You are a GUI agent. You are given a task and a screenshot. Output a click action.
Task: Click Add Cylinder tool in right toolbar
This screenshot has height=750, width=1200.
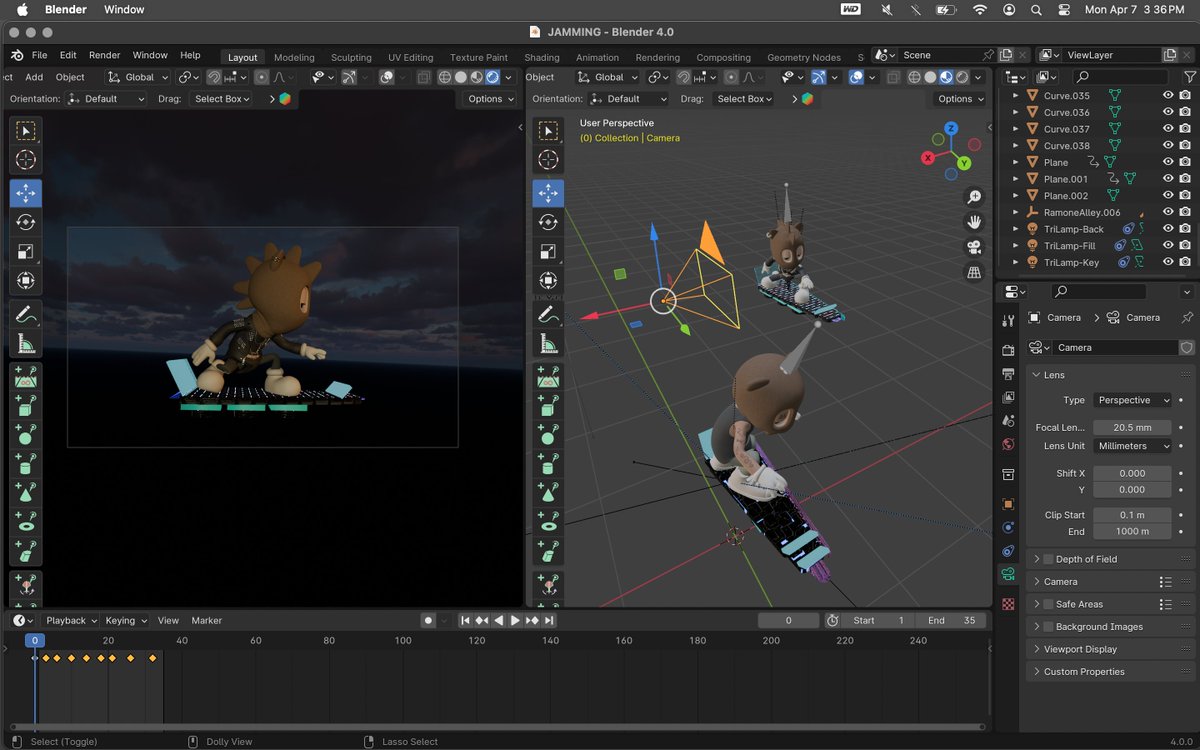coord(548,465)
